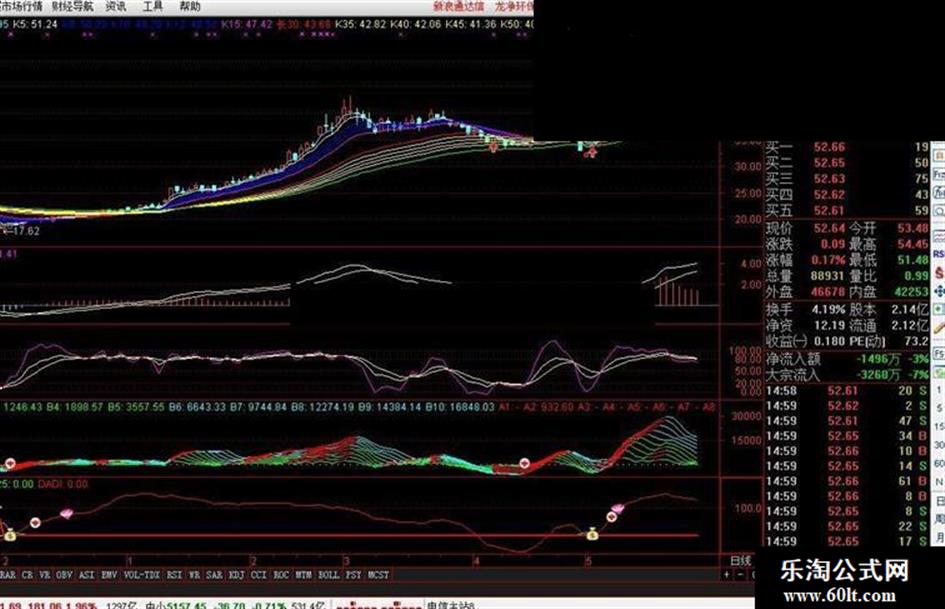Click the 今开 value 53.48

(912, 229)
